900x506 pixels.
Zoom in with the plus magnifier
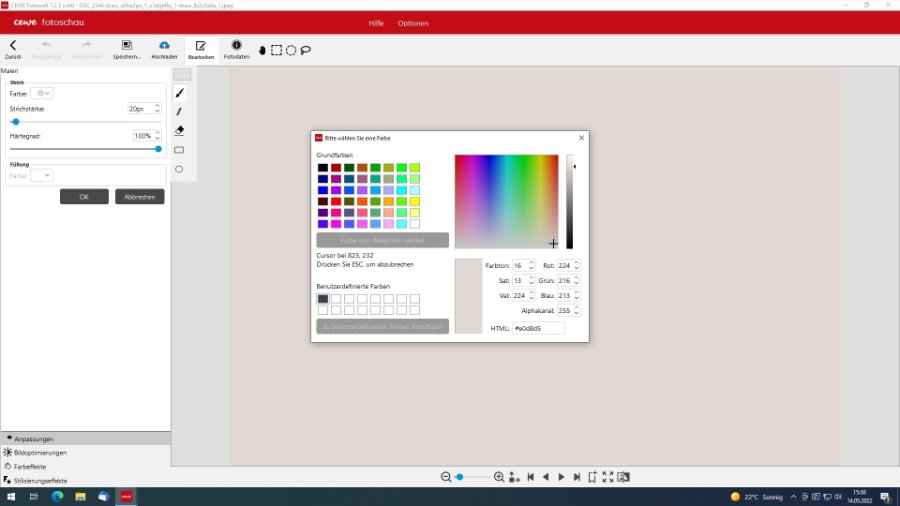click(x=499, y=477)
